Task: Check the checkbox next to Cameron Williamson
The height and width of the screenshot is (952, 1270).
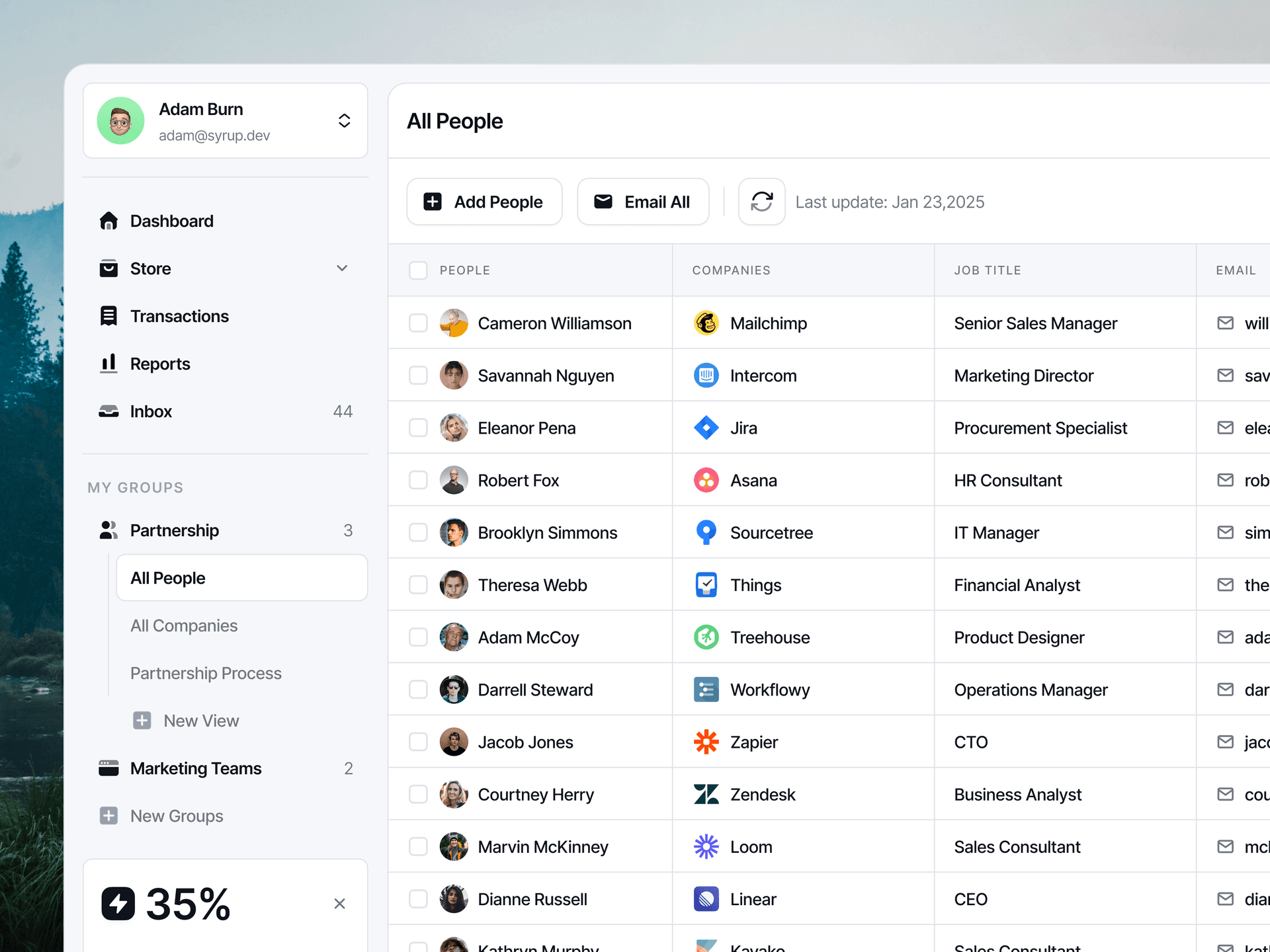Action: tap(418, 323)
